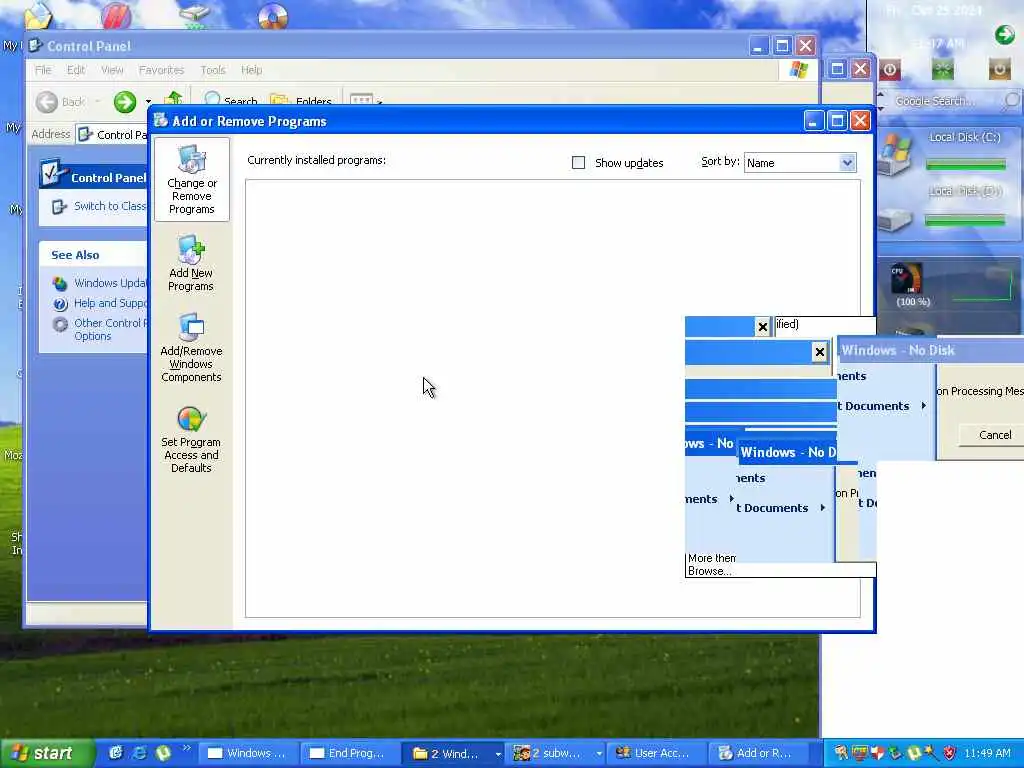Open Tools menu in Control Panel window
The image size is (1024, 768).
212,70
